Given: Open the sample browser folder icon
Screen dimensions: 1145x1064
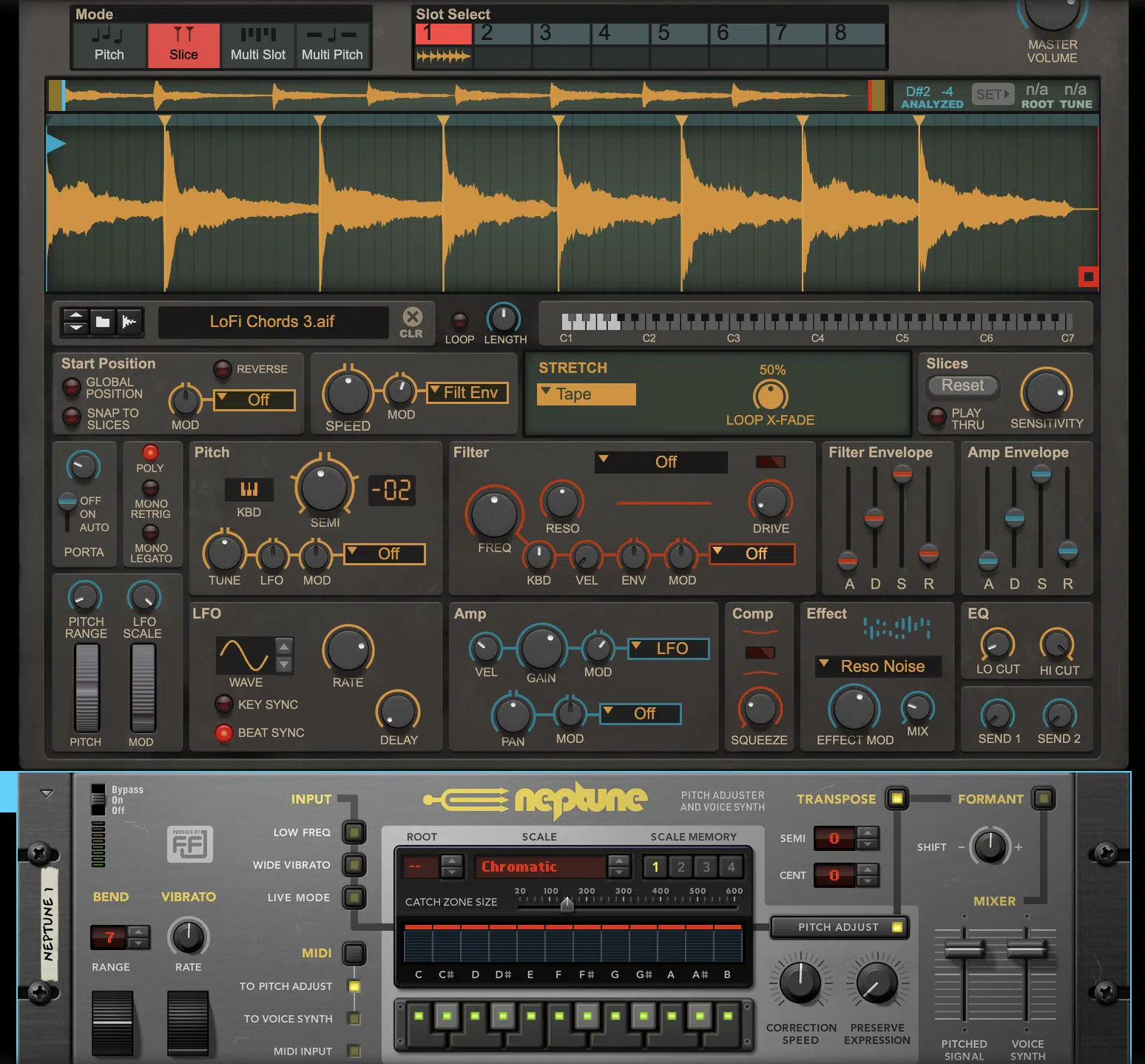Looking at the screenshot, I should [103, 322].
